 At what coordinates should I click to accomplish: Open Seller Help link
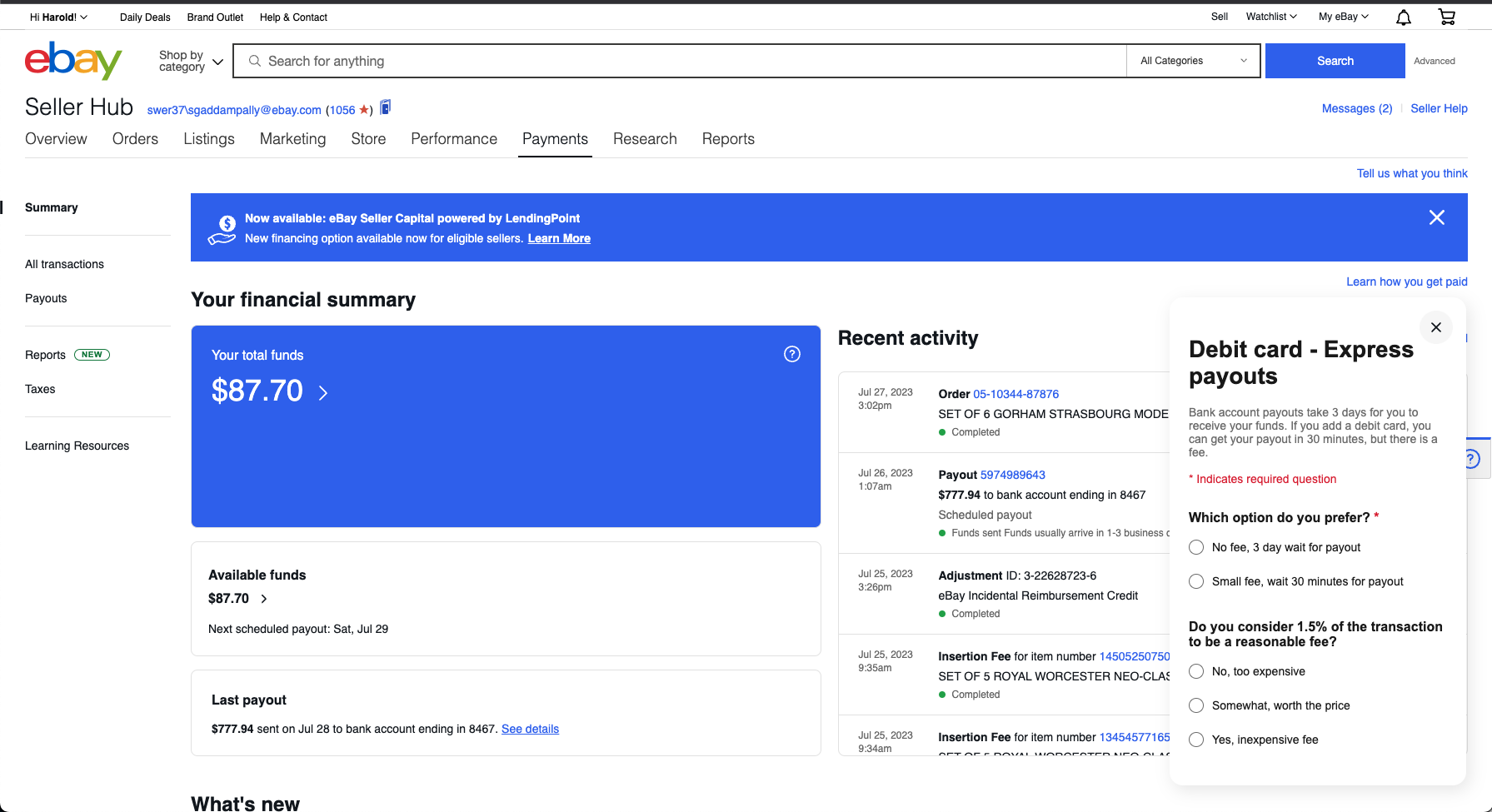click(1439, 108)
